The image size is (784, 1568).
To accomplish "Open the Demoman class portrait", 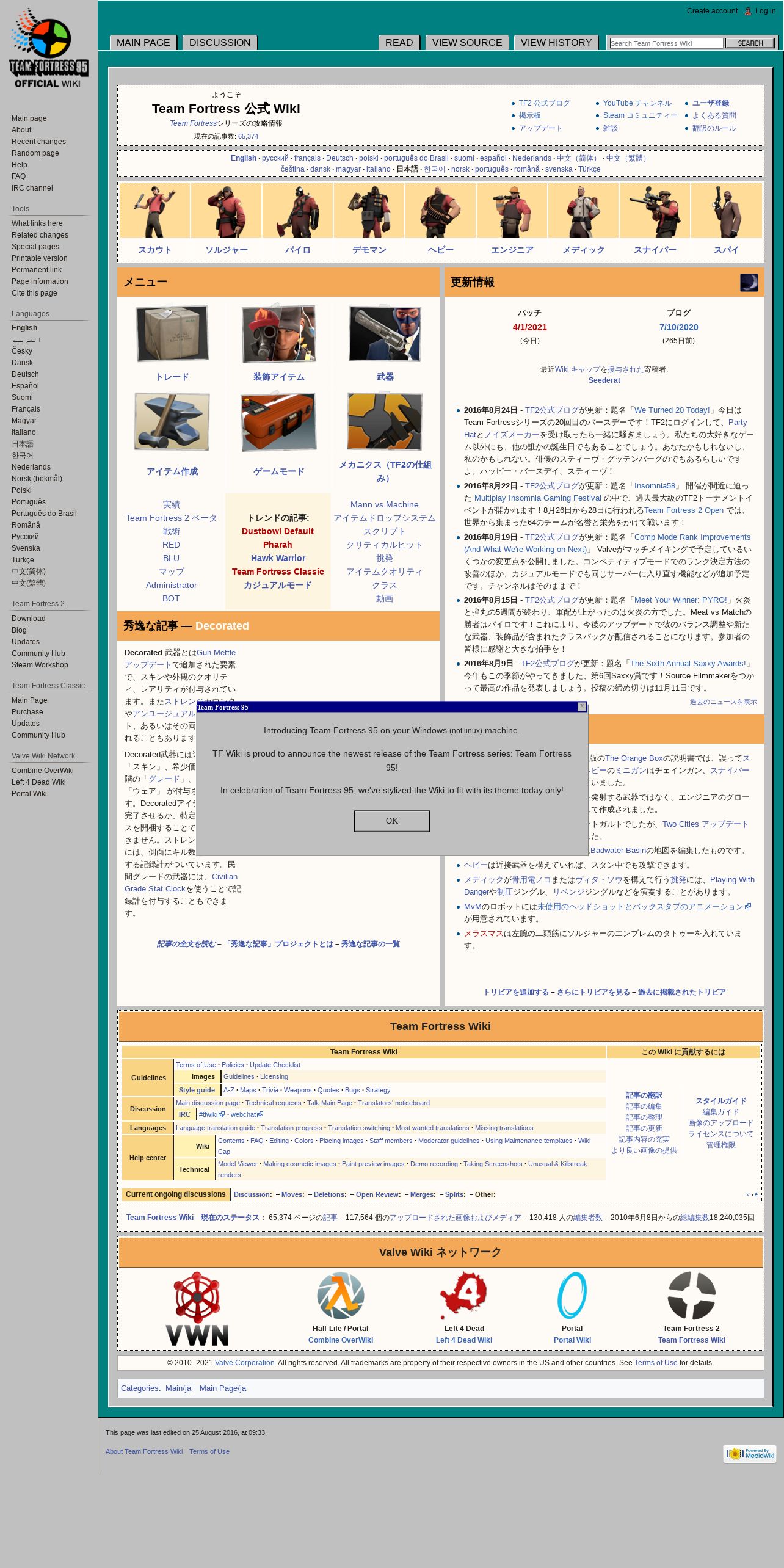I will [x=369, y=211].
